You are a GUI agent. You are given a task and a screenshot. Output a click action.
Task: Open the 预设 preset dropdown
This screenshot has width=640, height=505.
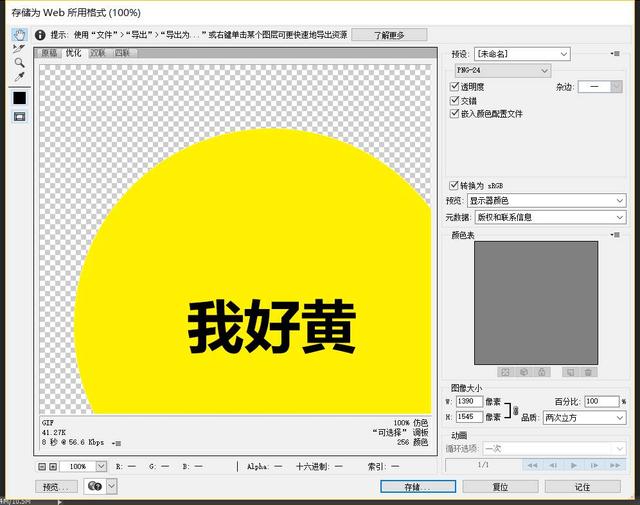pos(522,54)
